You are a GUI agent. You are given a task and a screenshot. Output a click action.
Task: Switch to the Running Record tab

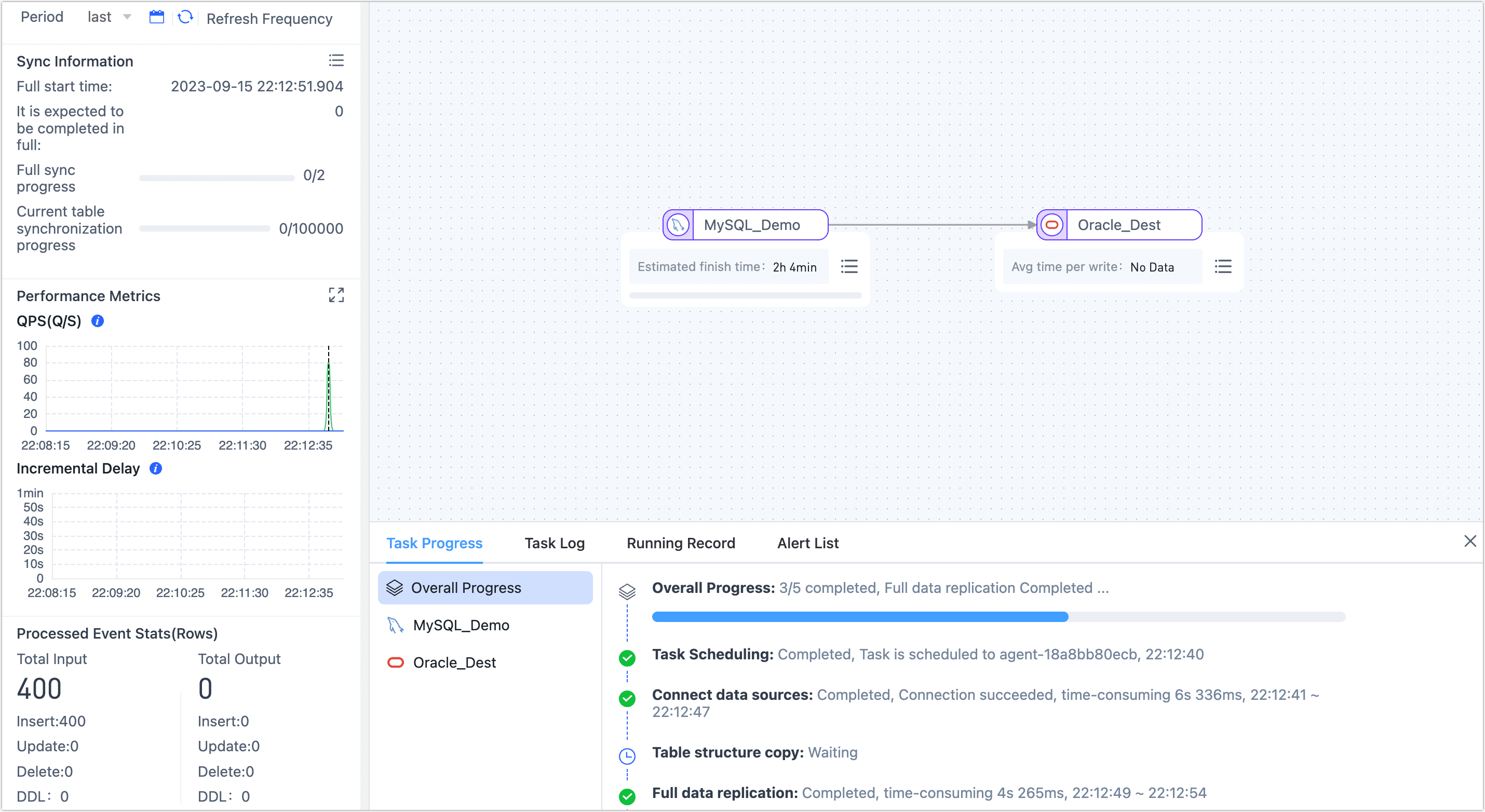pos(680,543)
